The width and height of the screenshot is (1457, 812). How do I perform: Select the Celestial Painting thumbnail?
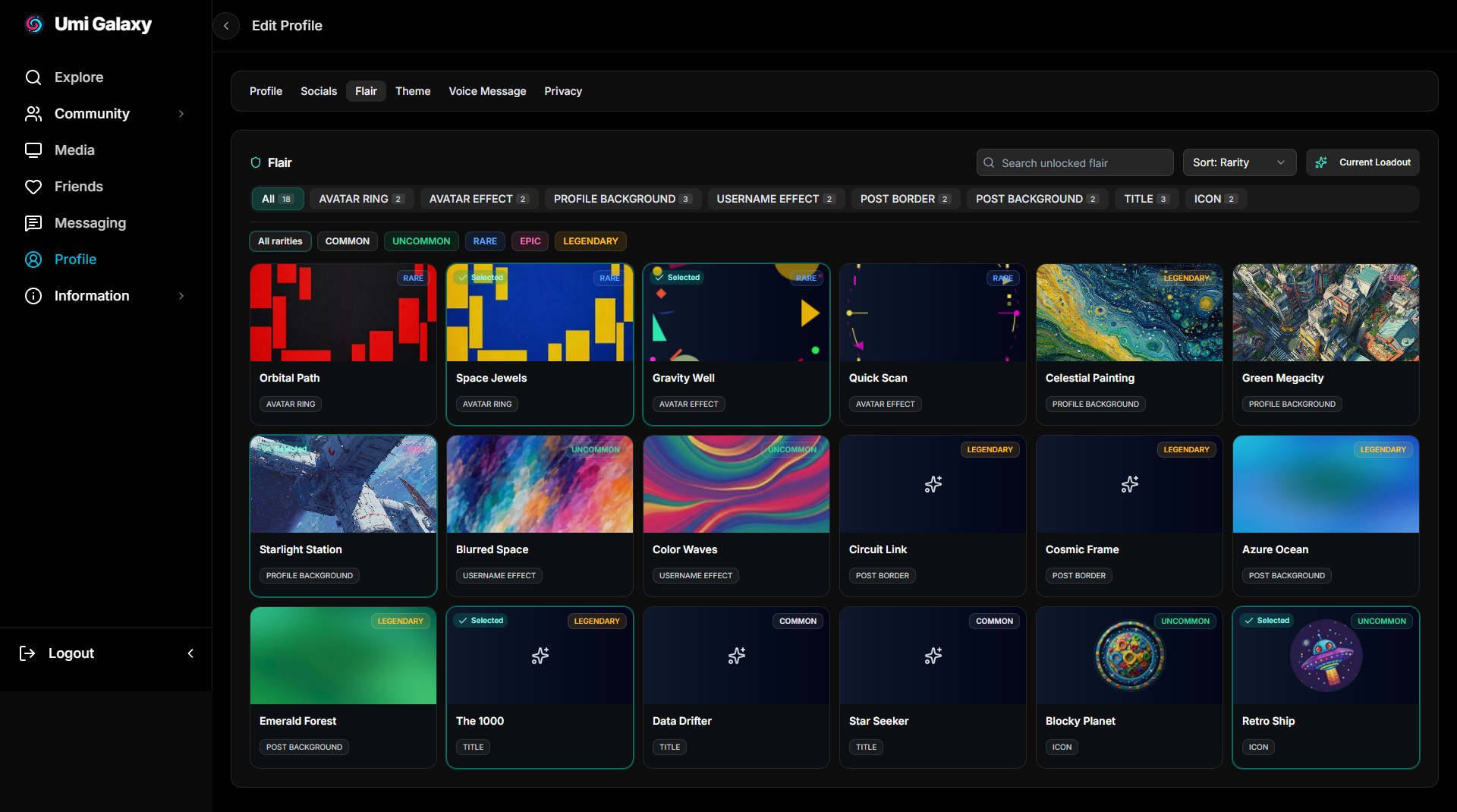click(1130, 313)
